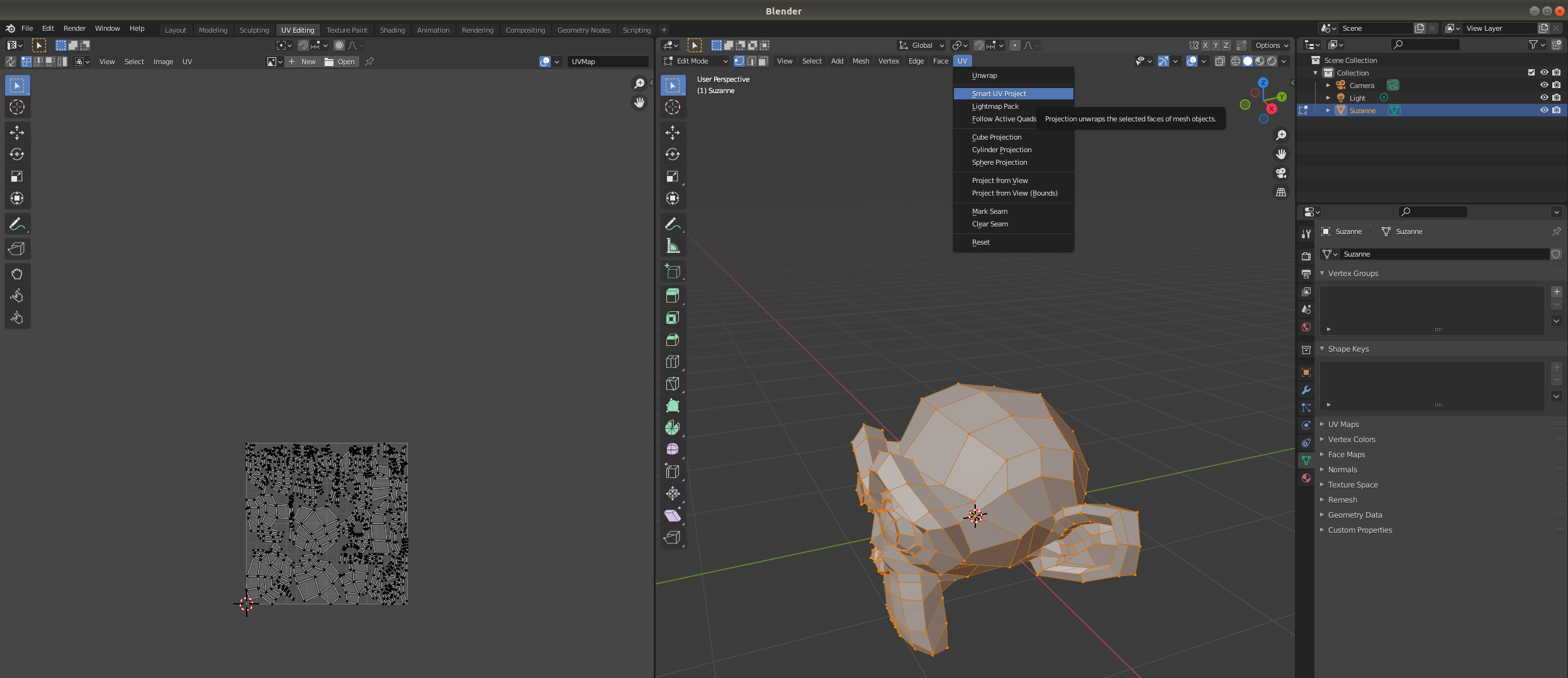This screenshot has width=1568, height=678.
Task: Open the World properties tab
Action: 1306,327
